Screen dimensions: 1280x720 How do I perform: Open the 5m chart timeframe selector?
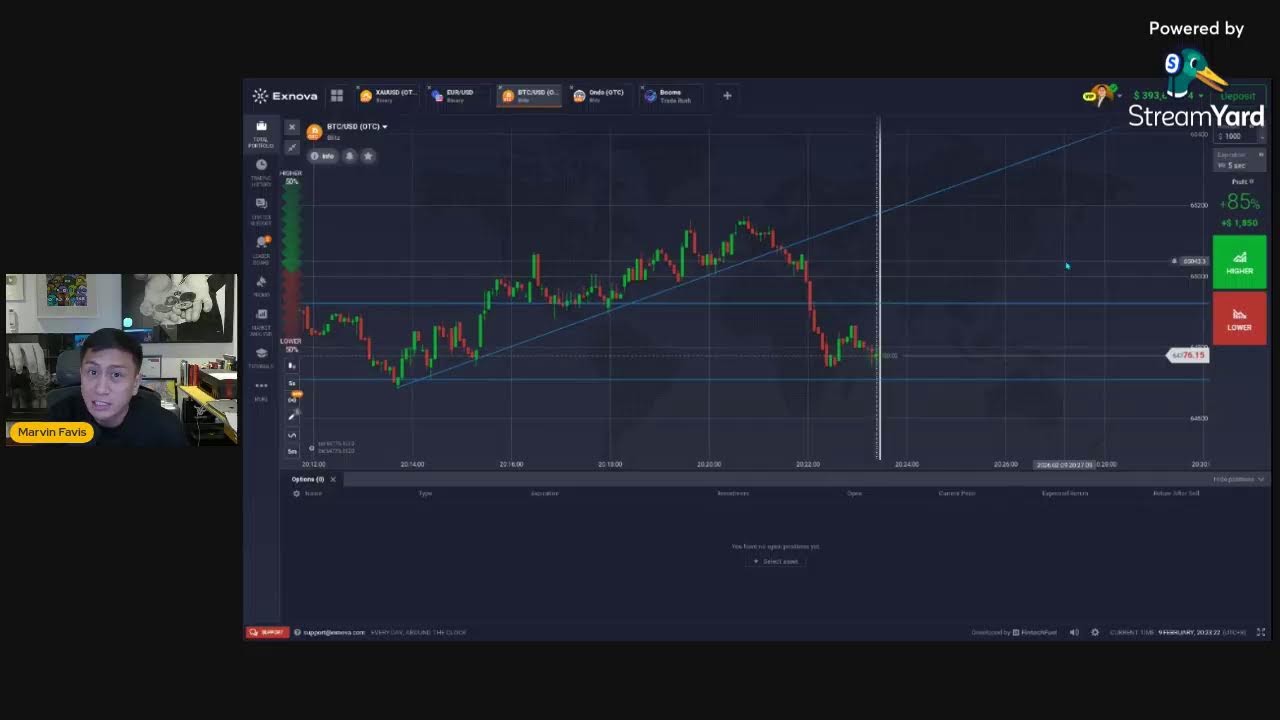(x=292, y=451)
